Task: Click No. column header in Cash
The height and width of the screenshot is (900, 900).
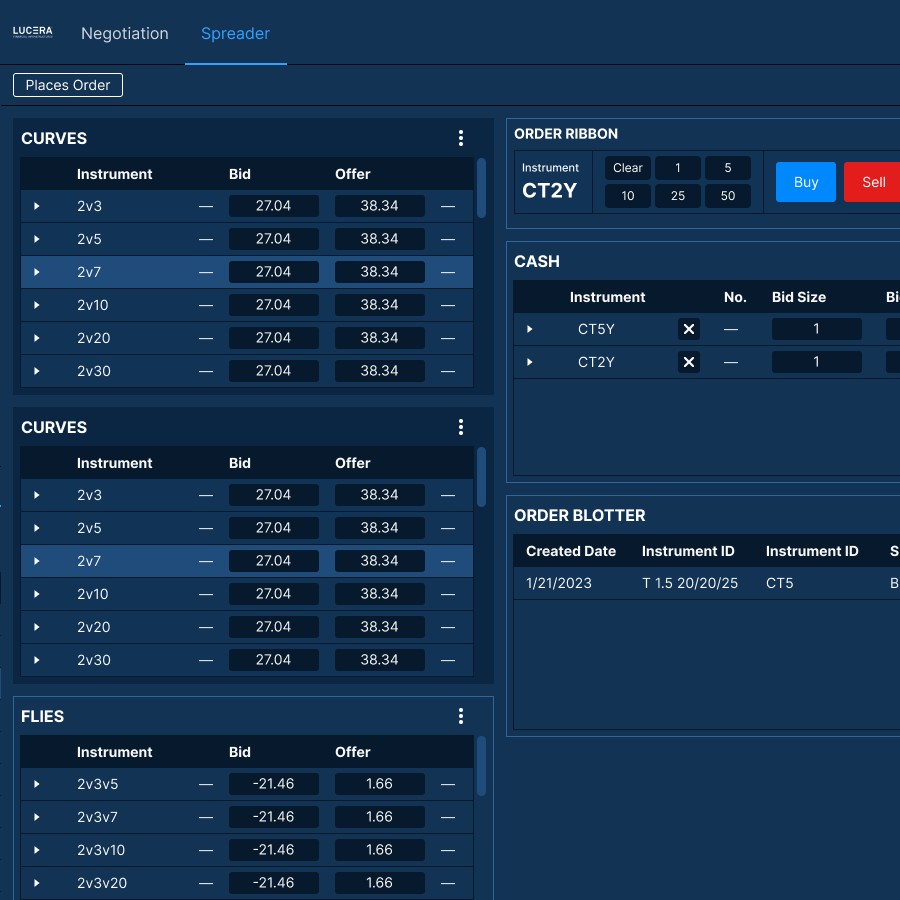Action: (735, 297)
